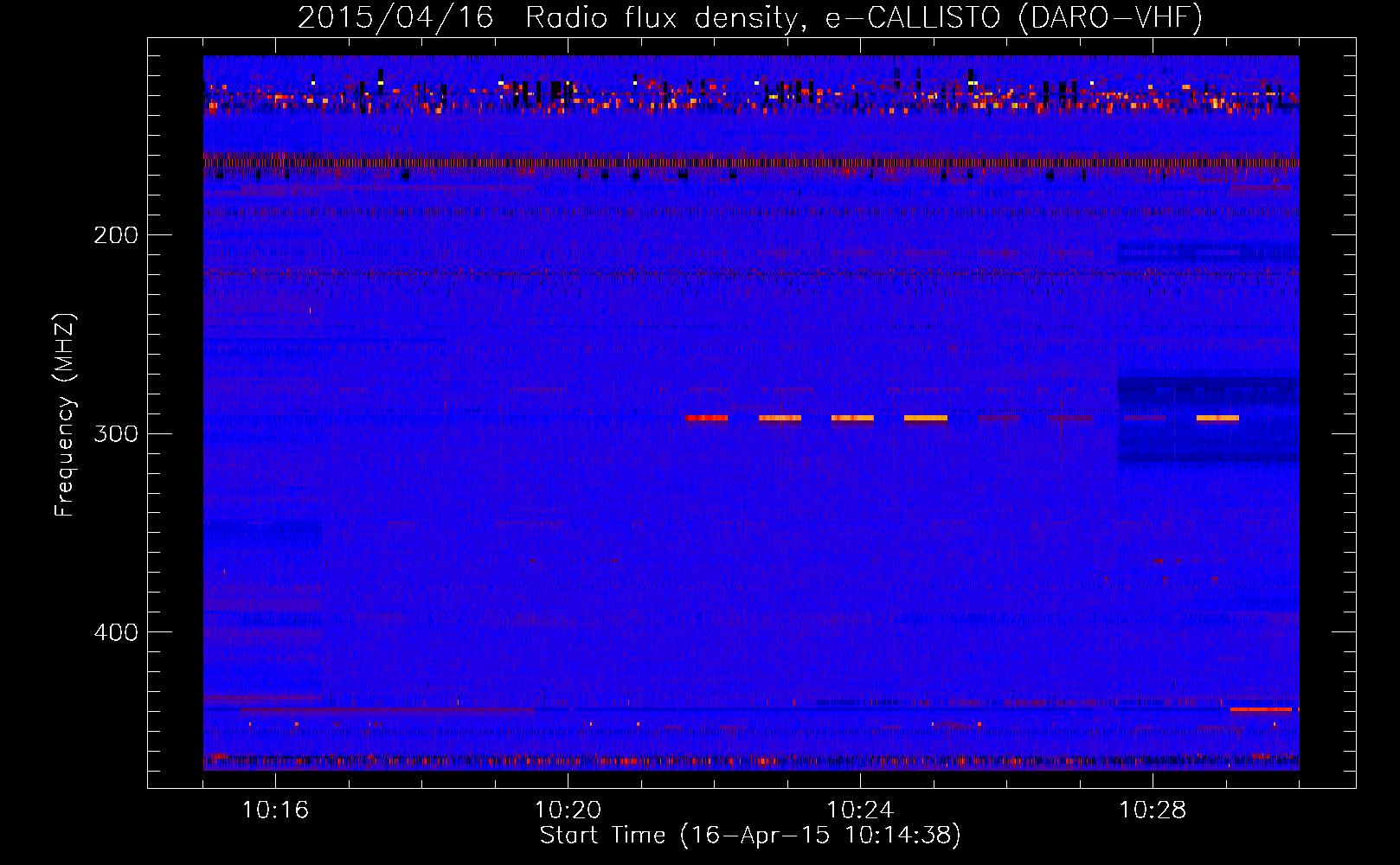This screenshot has height=865, width=1400.
Task: Click the 200 frequency tick label
Action: (116, 235)
